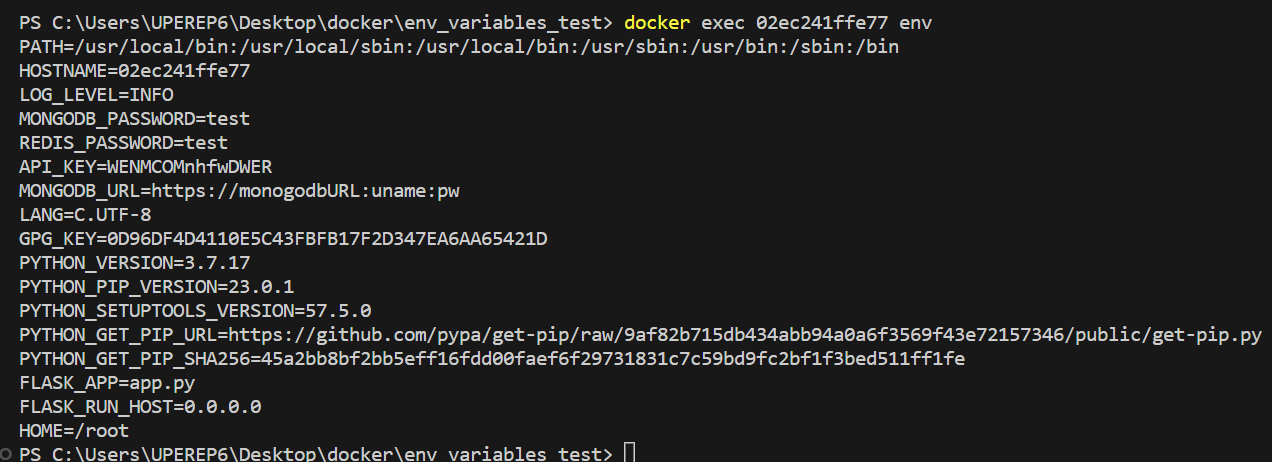Image resolution: width=1272 pixels, height=462 pixels.
Task: Click the PYTHON_GET_PIP_SHA256 hash line
Action: (492, 358)
